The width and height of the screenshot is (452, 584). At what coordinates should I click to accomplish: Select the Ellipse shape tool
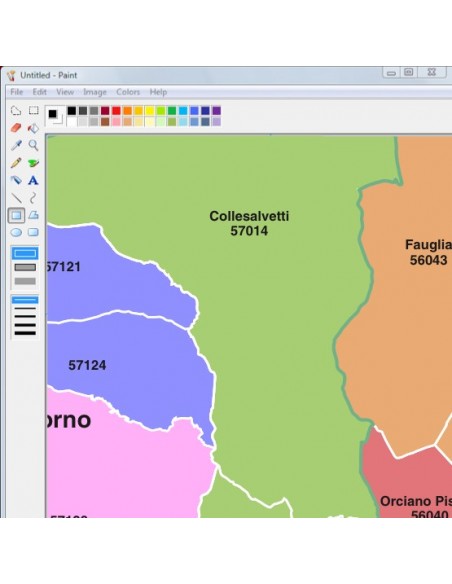[x=16, y=232]
